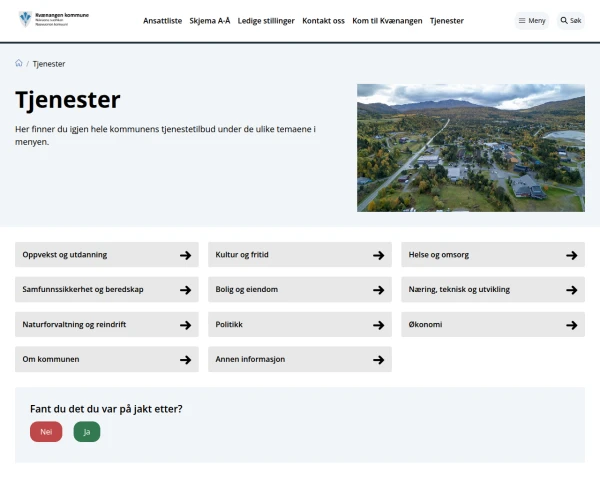Select Kontakt oss in the top menu
This screenshot has height=480, width=600.
[323, 21]
